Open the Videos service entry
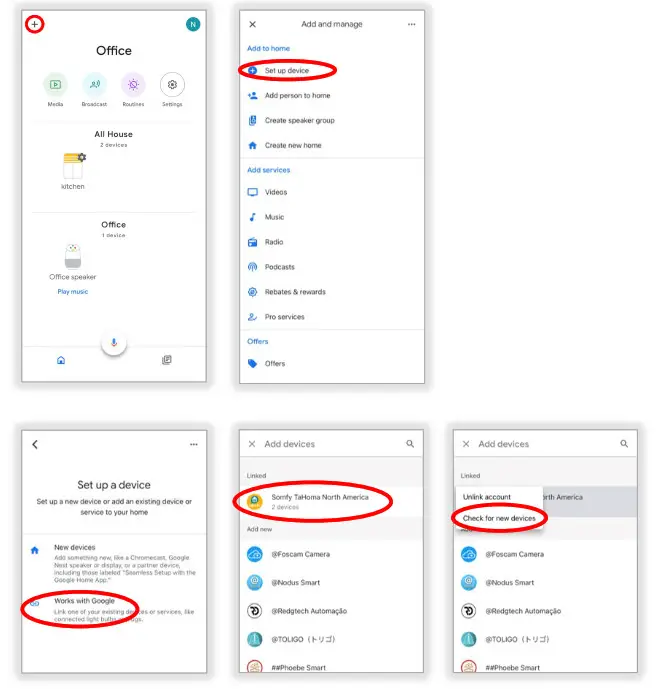This screenshot has width=656, height=689. click(332, 192)
